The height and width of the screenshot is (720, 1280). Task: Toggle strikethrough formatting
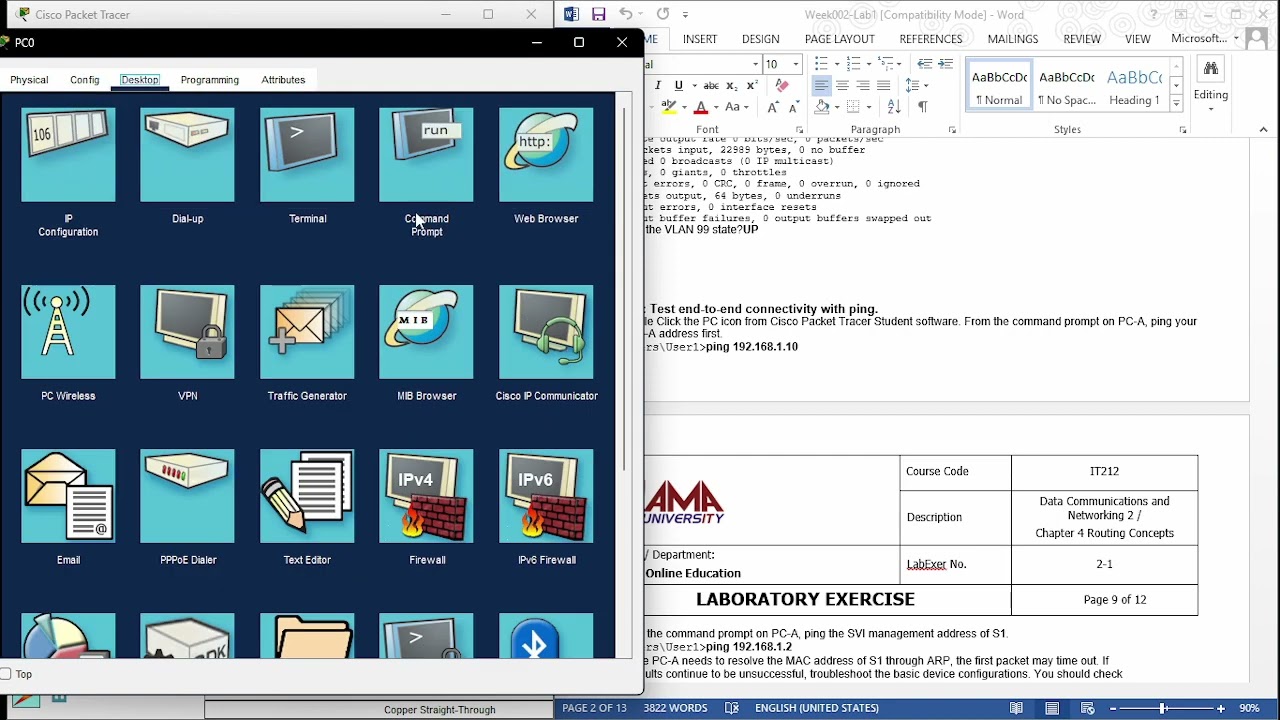pos(711,85)
